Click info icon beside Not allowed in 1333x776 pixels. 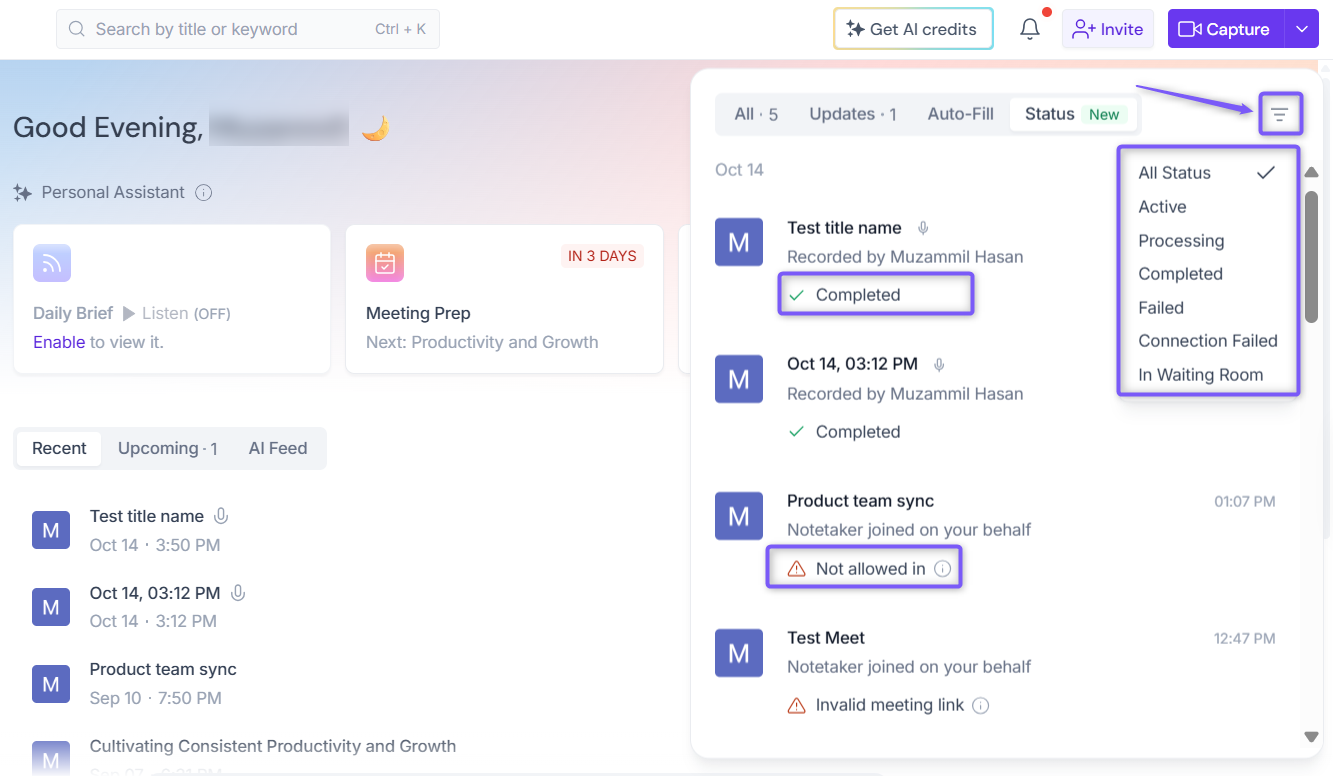tap(942, 569)
